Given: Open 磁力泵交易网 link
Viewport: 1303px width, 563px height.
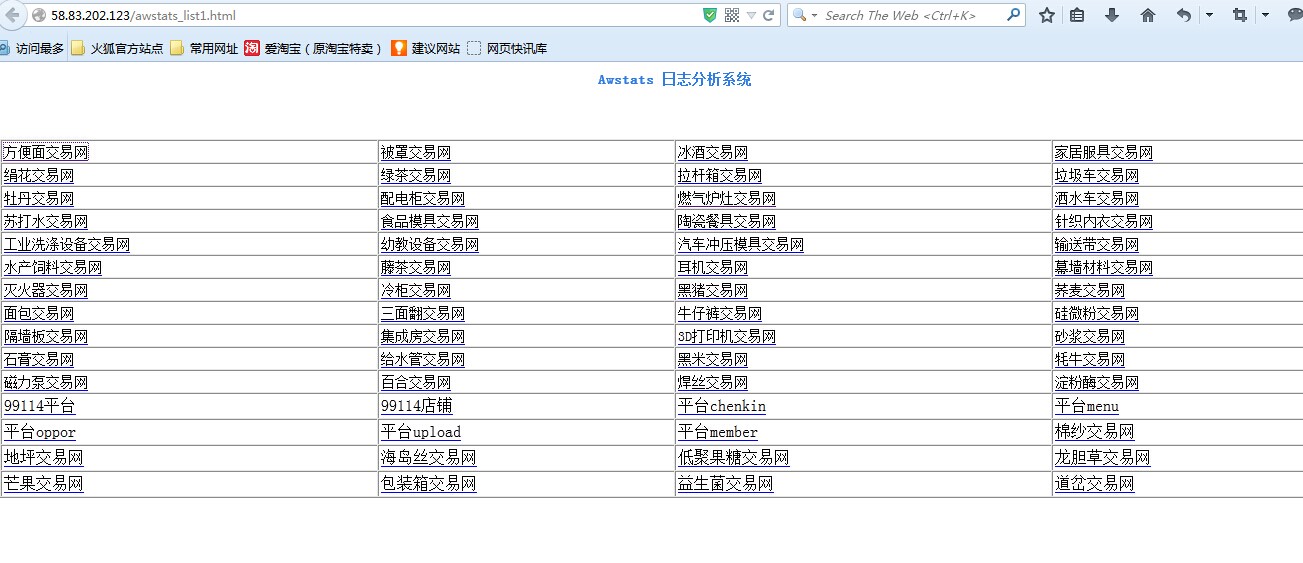Looking at the screenshot, I should tap(46, 382).
